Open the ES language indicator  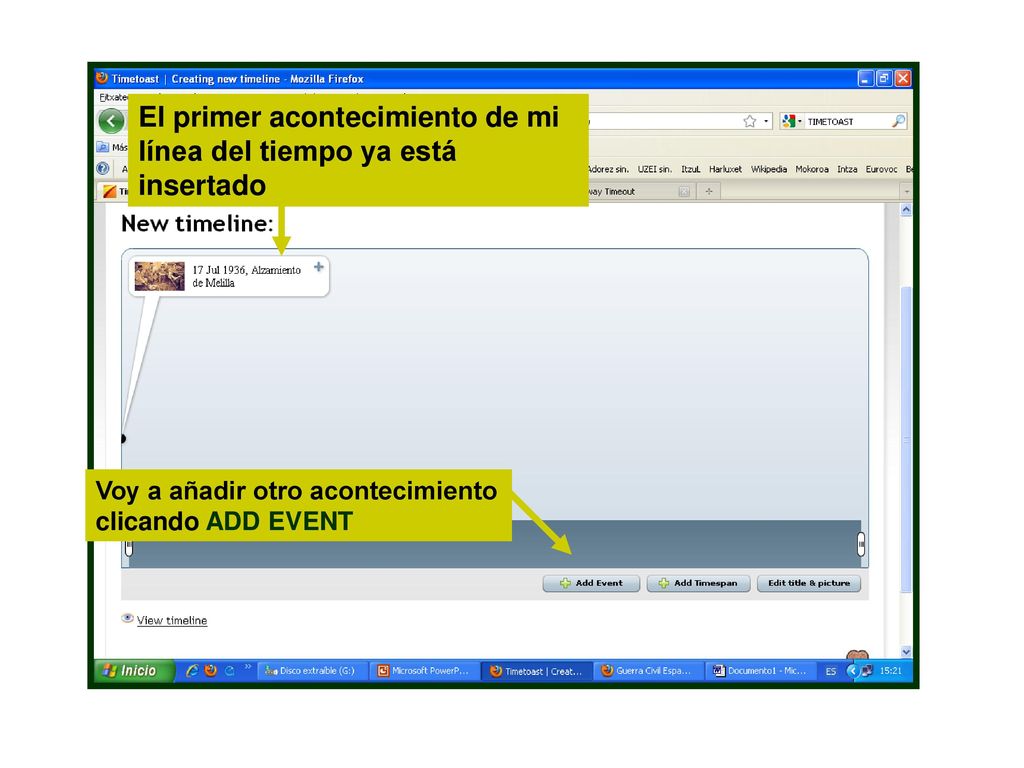pyautogui.click(x=831, y=671)
